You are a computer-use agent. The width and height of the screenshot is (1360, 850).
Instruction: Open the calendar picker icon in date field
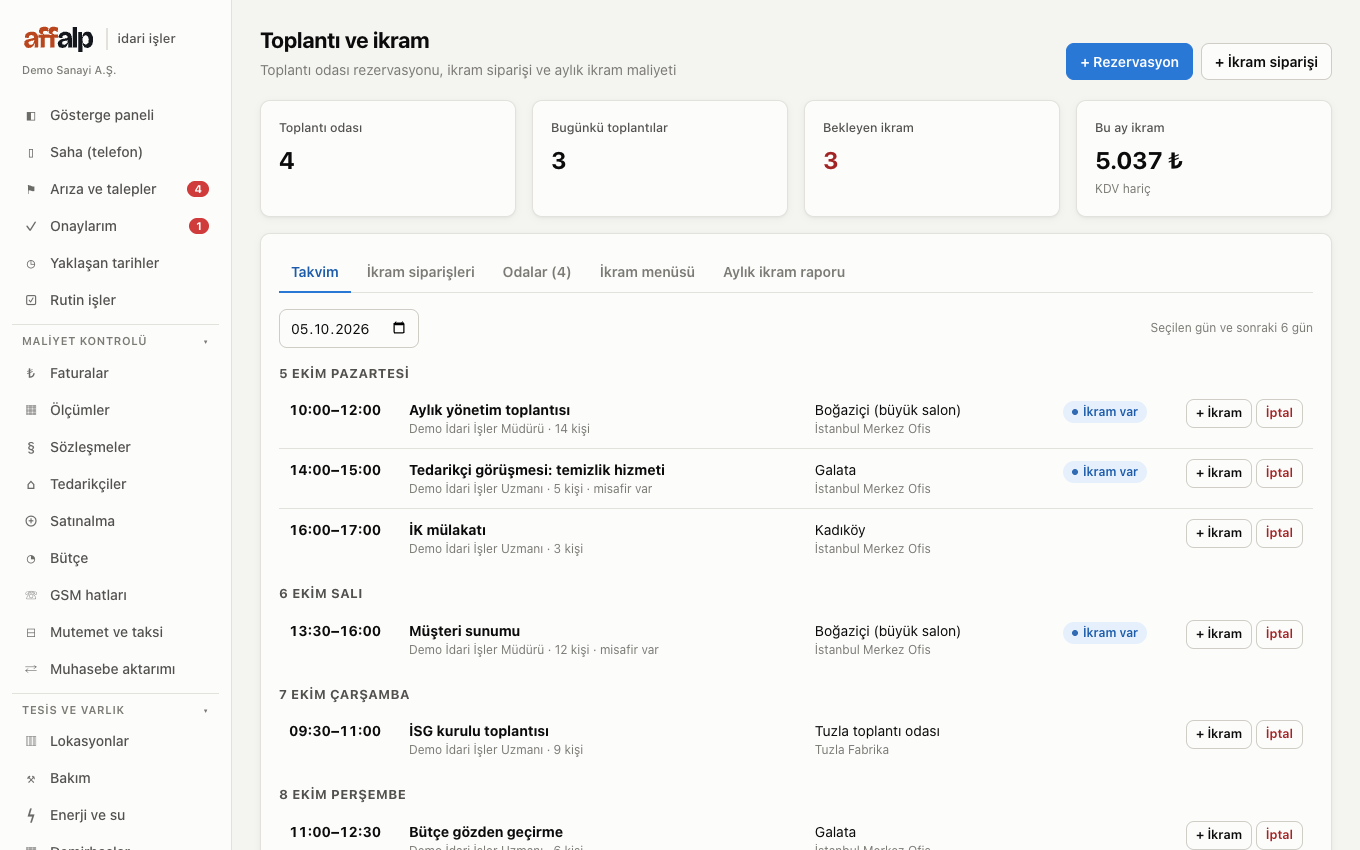(x=399, y=328)
